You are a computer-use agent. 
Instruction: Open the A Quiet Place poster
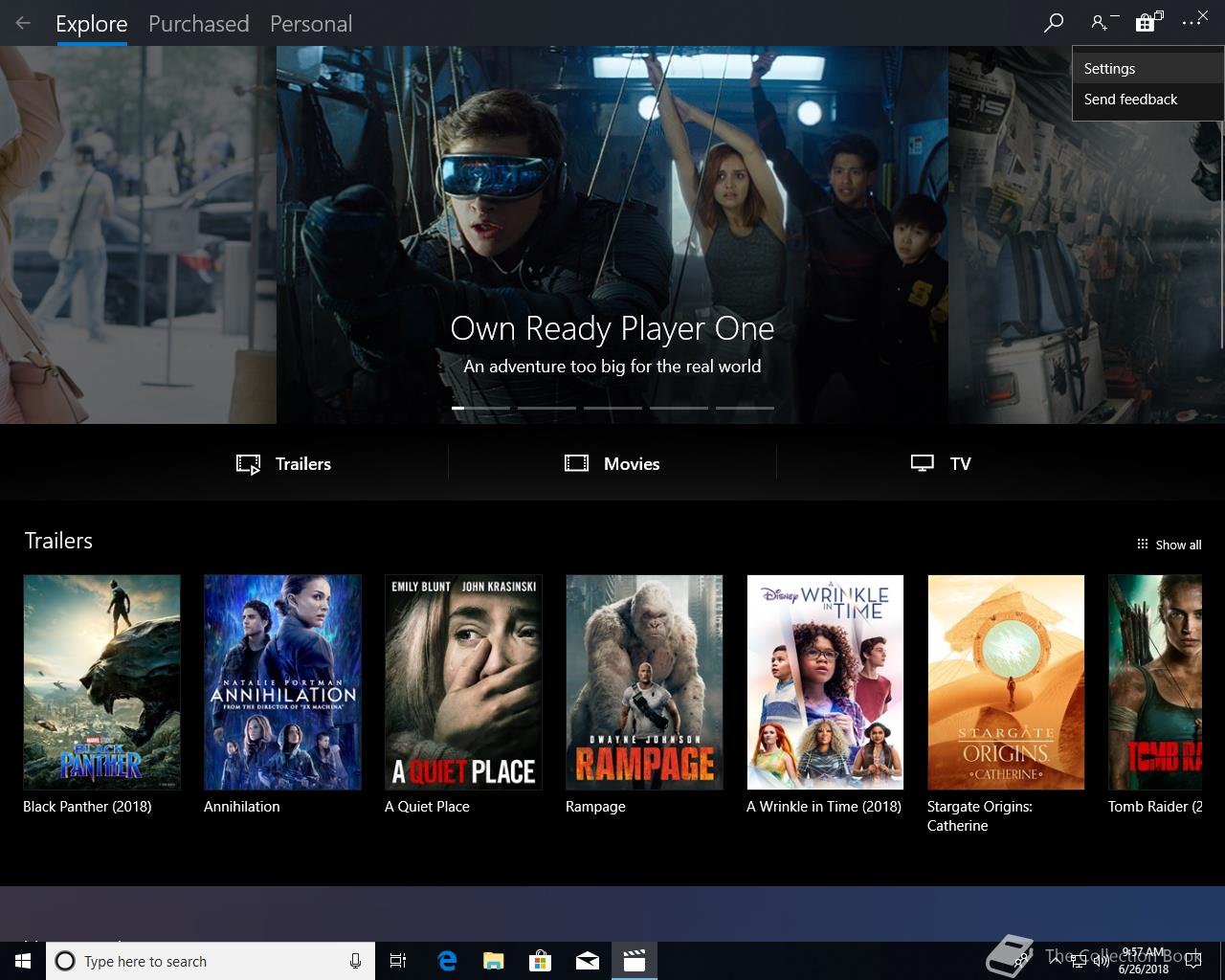(x=463, y=682)
